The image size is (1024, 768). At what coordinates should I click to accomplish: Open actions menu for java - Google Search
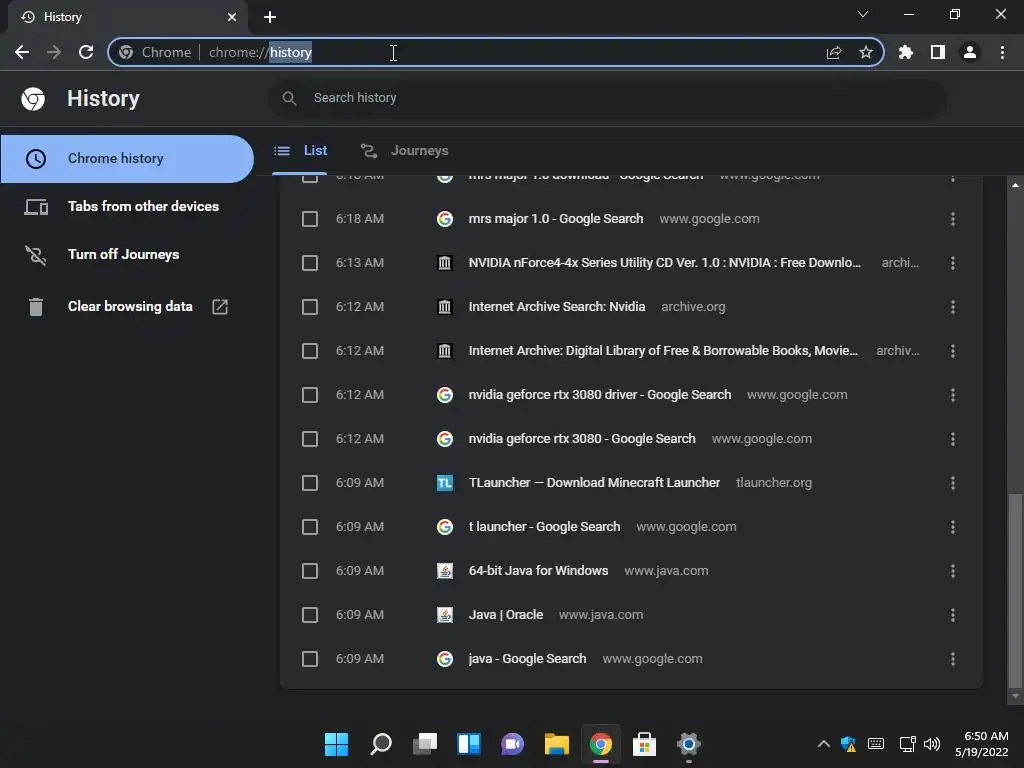[x=952, y=659]
